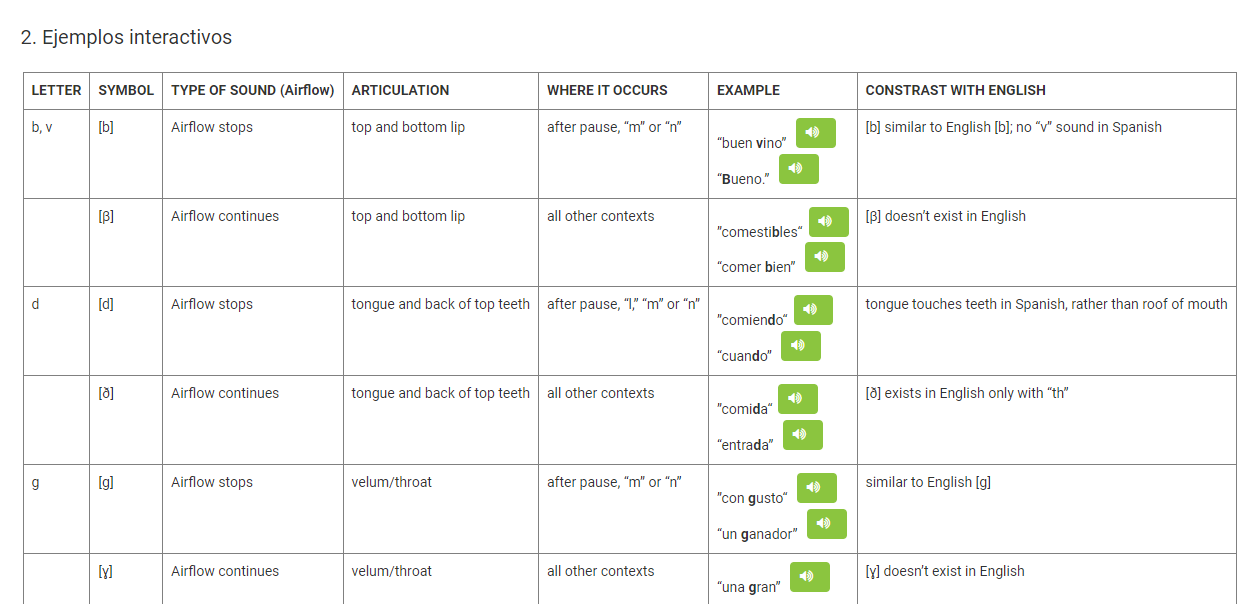Screen dimensions: 1241x604
Task: Play audio for "una gran"
Action: 809,577
